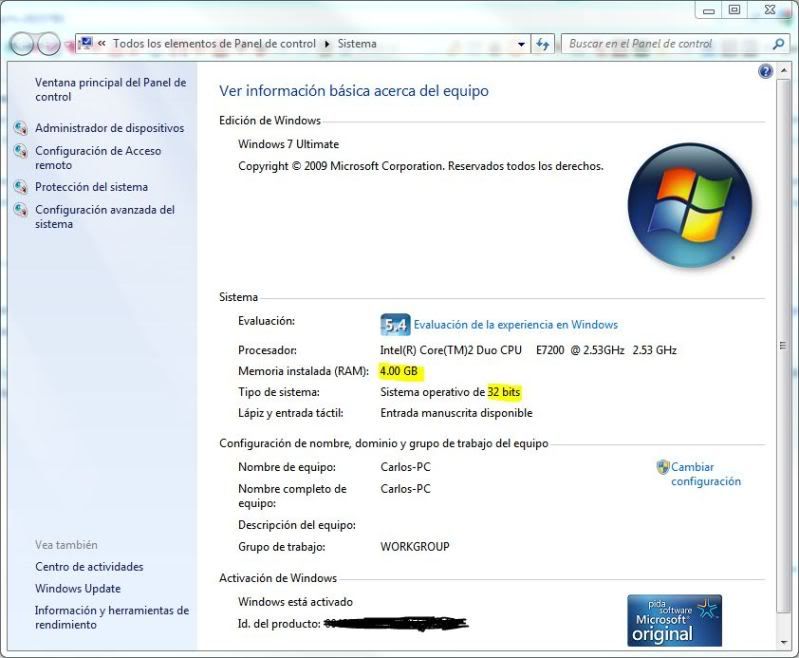799x658 pixels.
Task: Open Help via blue question mark icon
Action: click(x=765, y=71)
